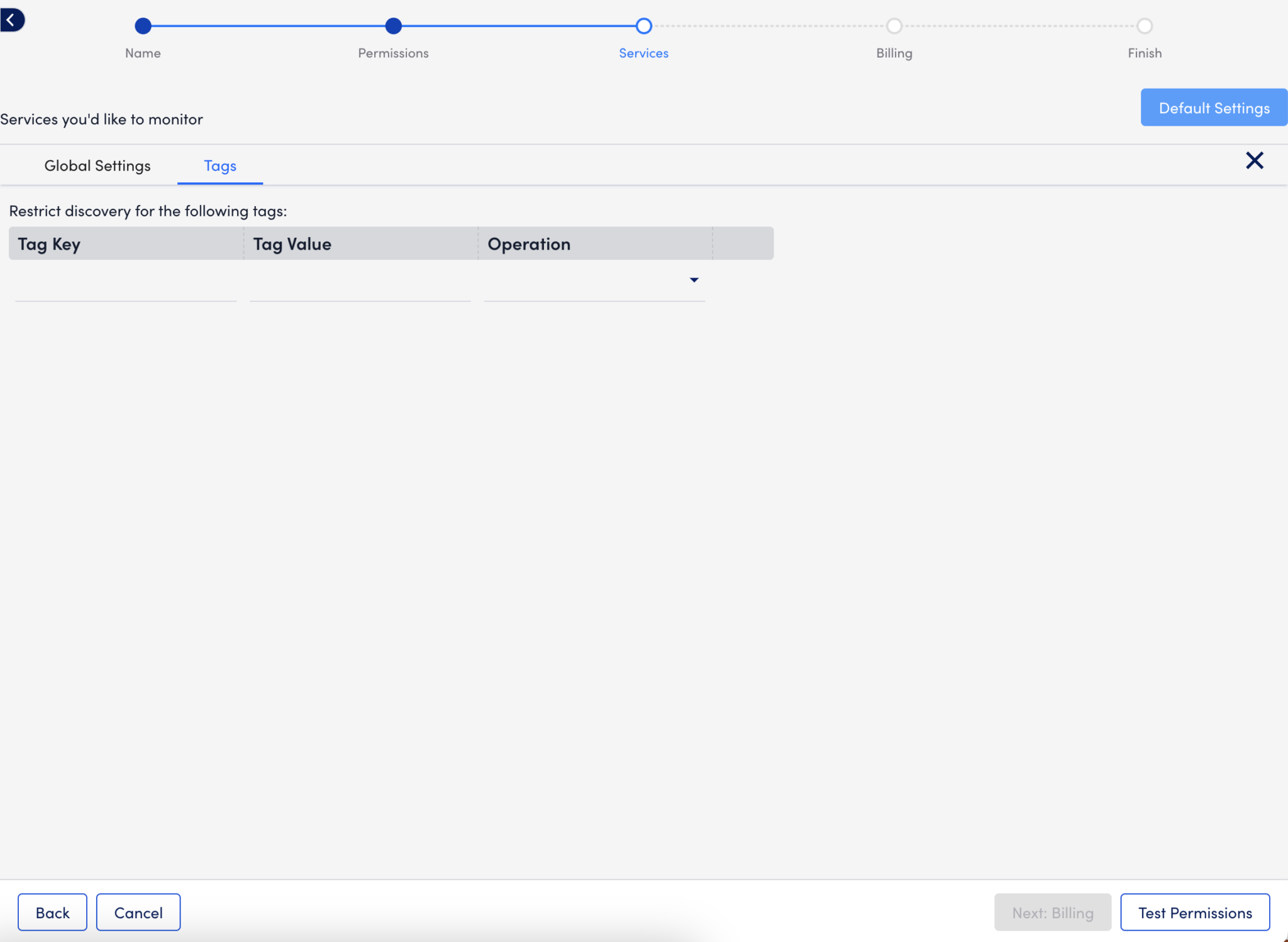
Task: Open the Operation dropdown arrow
Action: [x=693, y=280]
